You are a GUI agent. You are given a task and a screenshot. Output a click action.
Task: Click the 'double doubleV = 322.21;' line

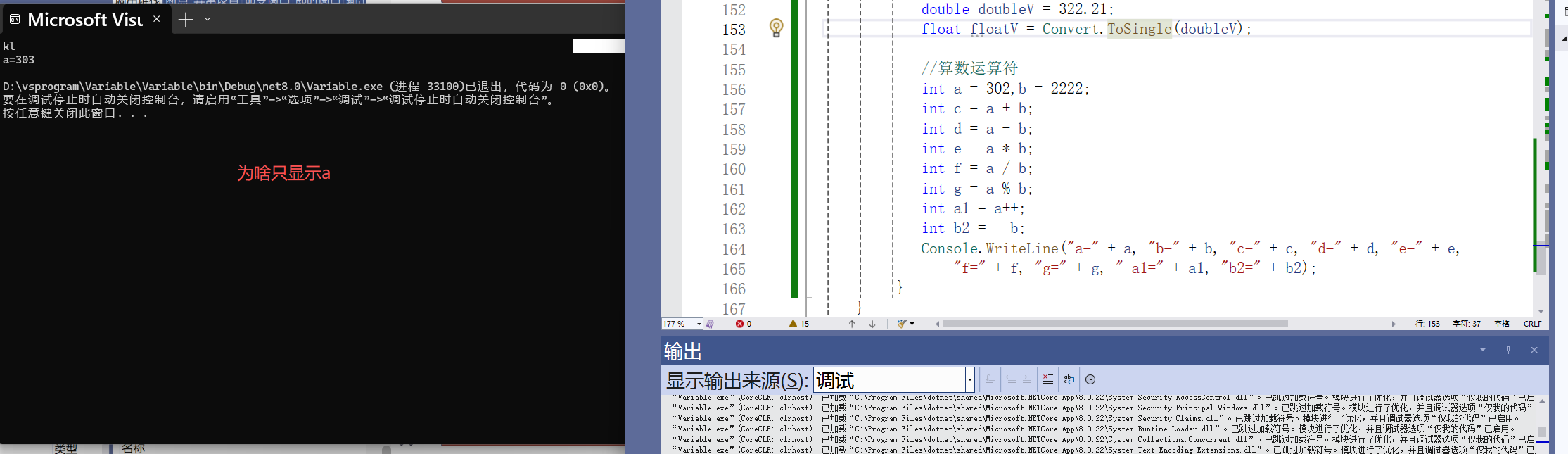pyautogui.click(x=1018, y=9)
